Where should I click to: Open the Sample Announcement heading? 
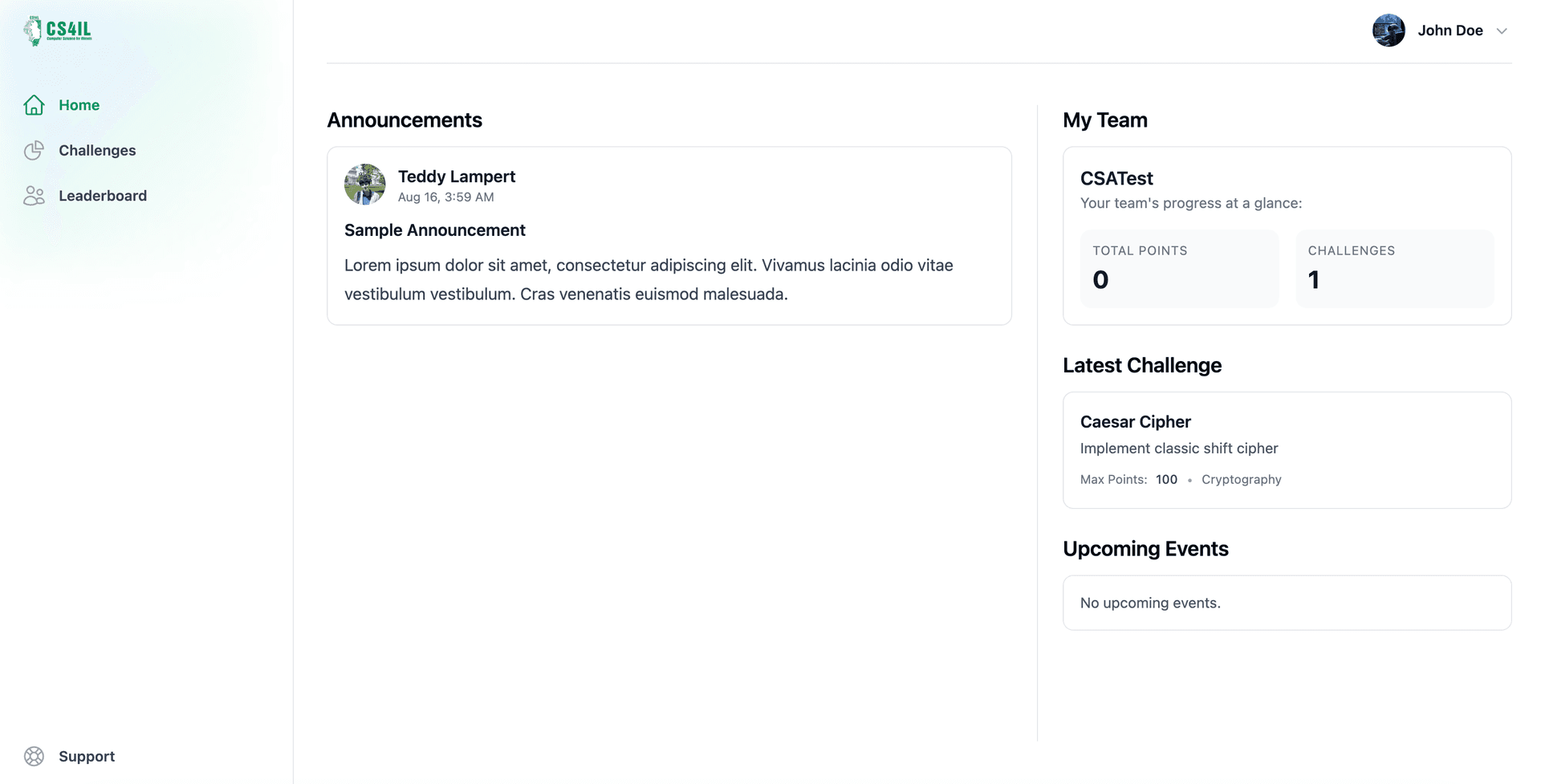point(435,230)
